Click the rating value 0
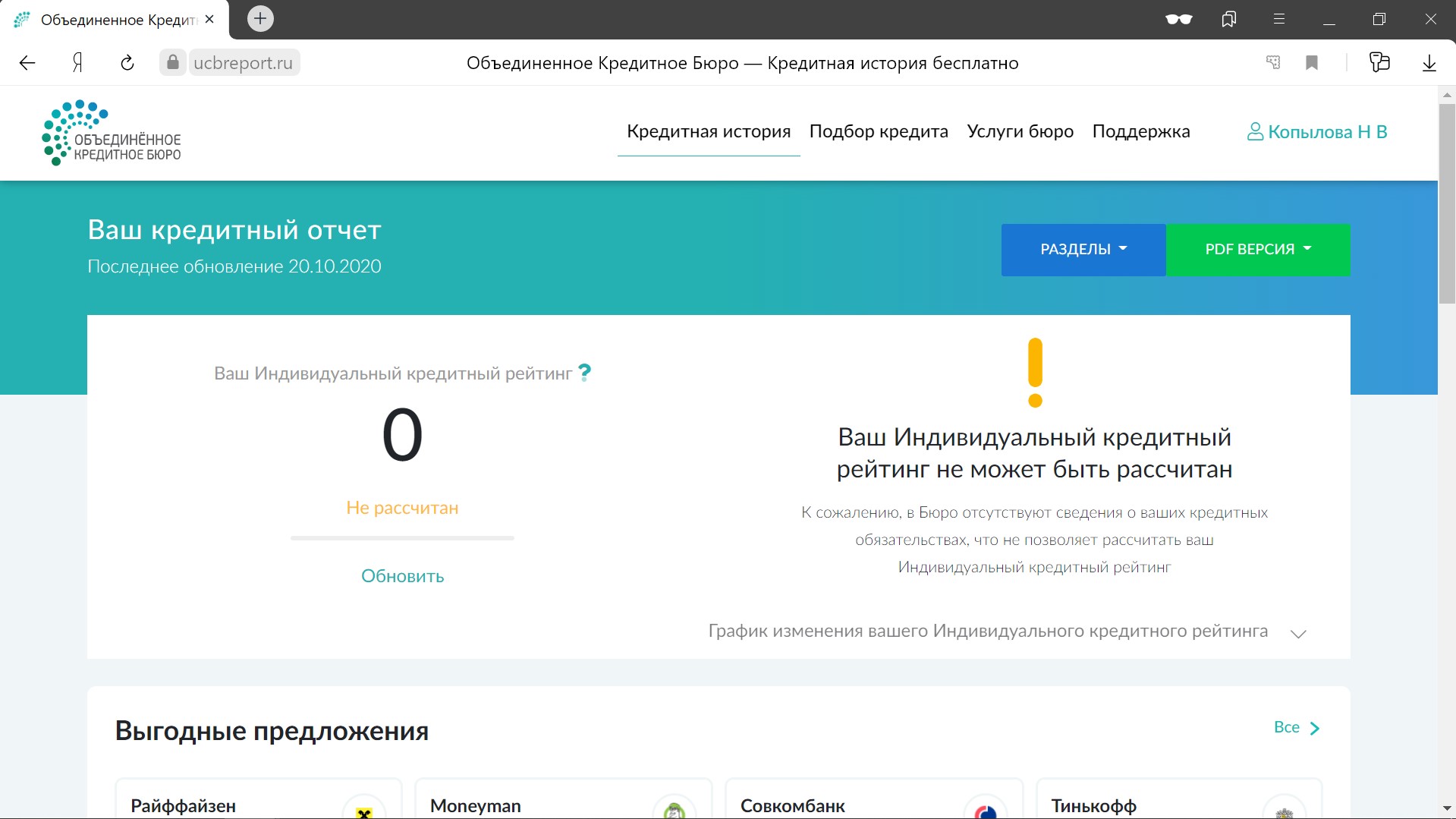Viewport: 1456px width, 819px height. tap(402, 435)
